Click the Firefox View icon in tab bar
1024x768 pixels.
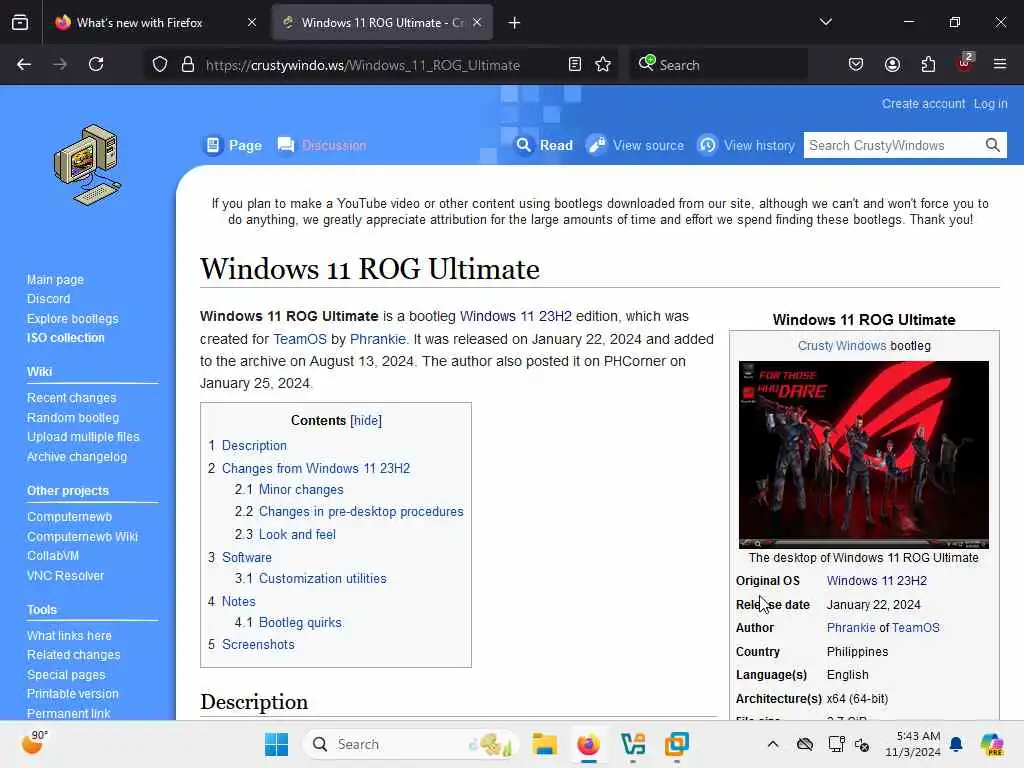20,23
